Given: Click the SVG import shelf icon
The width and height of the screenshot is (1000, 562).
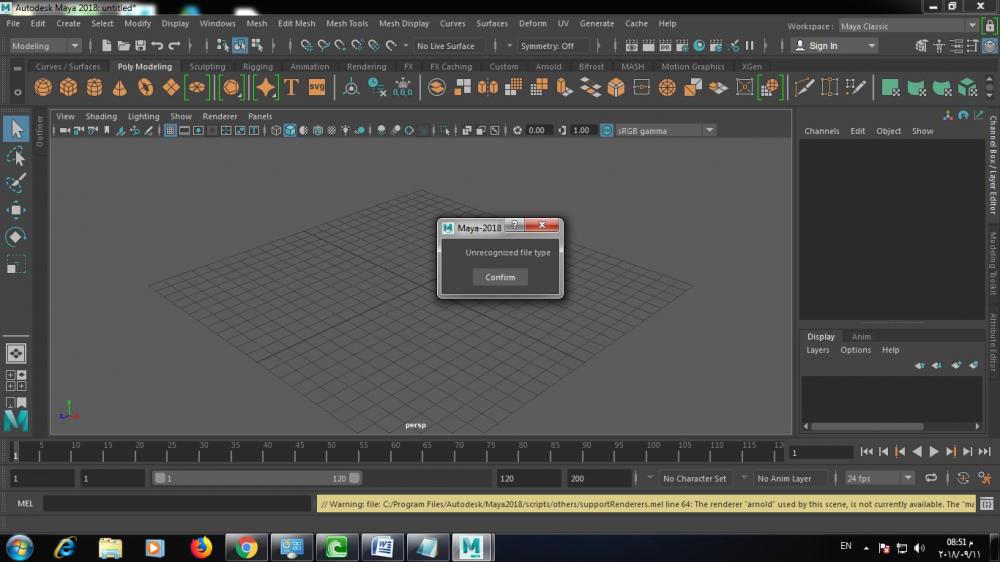Looking at the screenshot, I should [317, 87].
